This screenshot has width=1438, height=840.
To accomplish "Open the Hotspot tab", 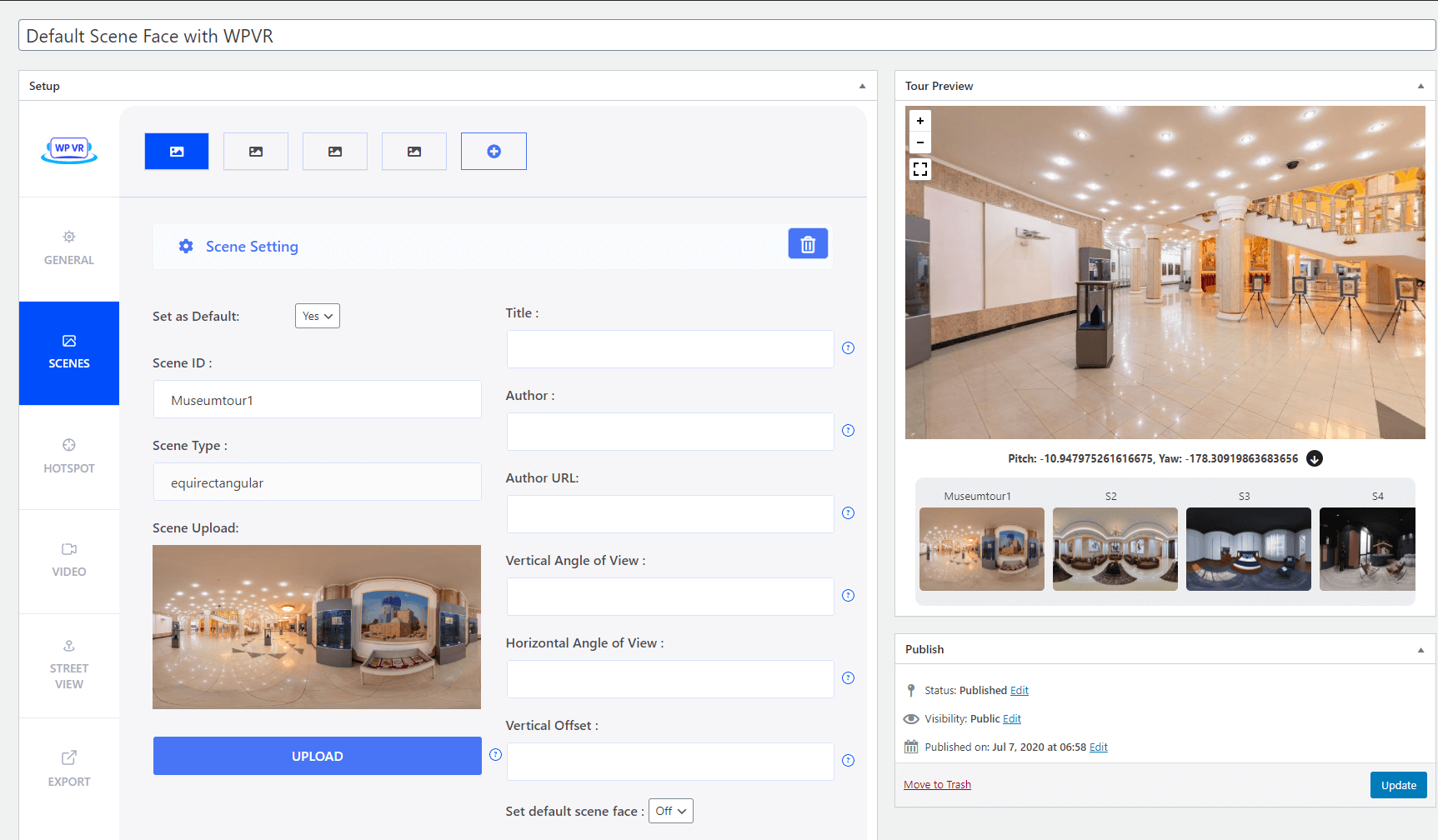I will [69, 457].
